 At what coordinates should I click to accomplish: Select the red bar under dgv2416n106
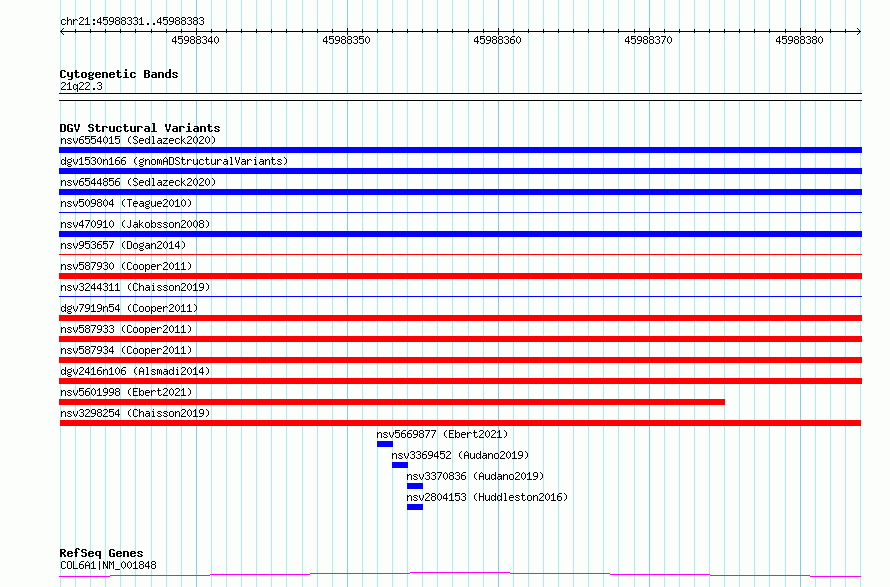(x=460, y=381)
